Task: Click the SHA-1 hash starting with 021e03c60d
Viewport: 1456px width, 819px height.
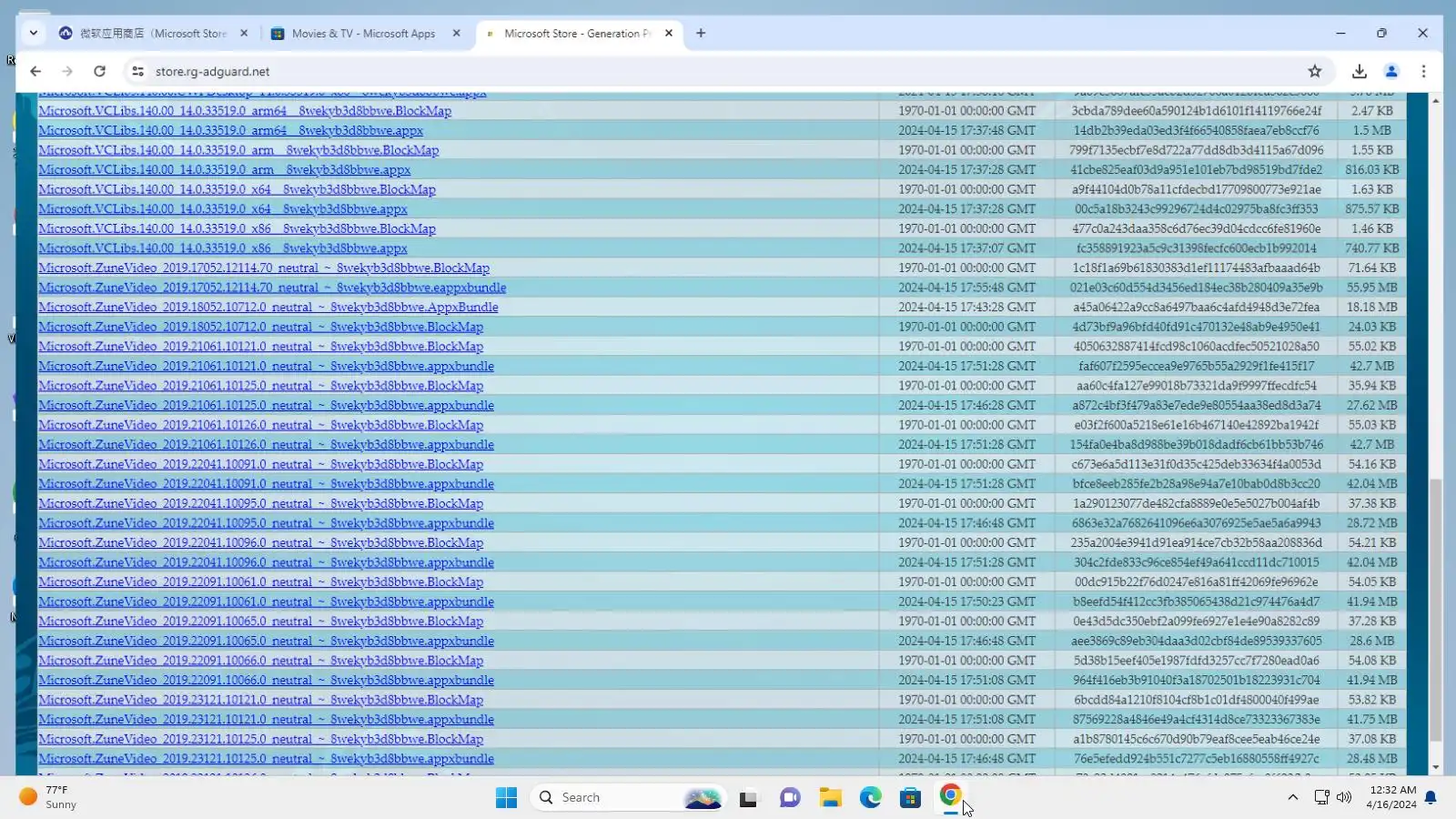Action: pos(1196,288)
